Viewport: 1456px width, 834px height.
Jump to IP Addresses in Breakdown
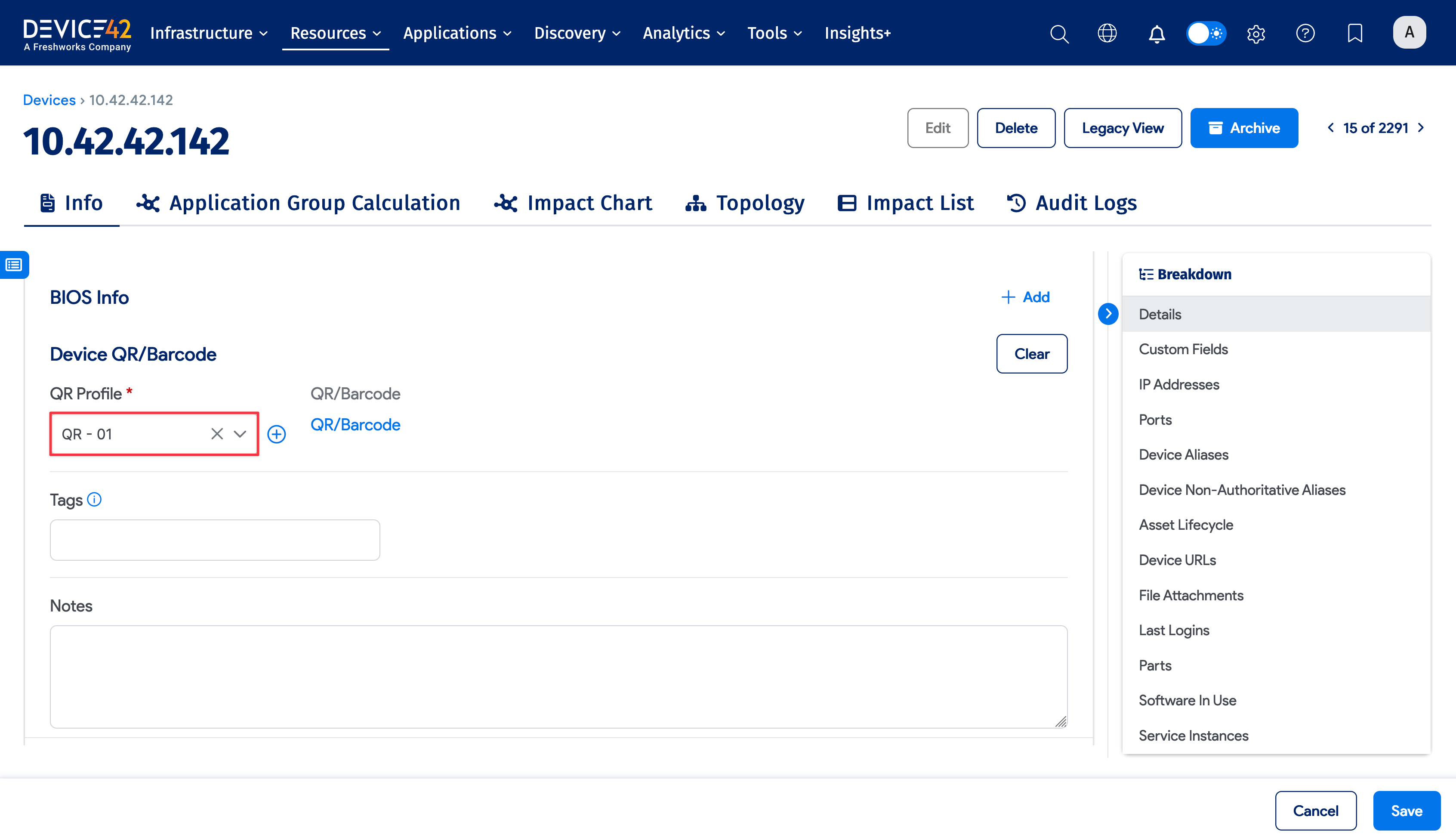point(1179,384)
